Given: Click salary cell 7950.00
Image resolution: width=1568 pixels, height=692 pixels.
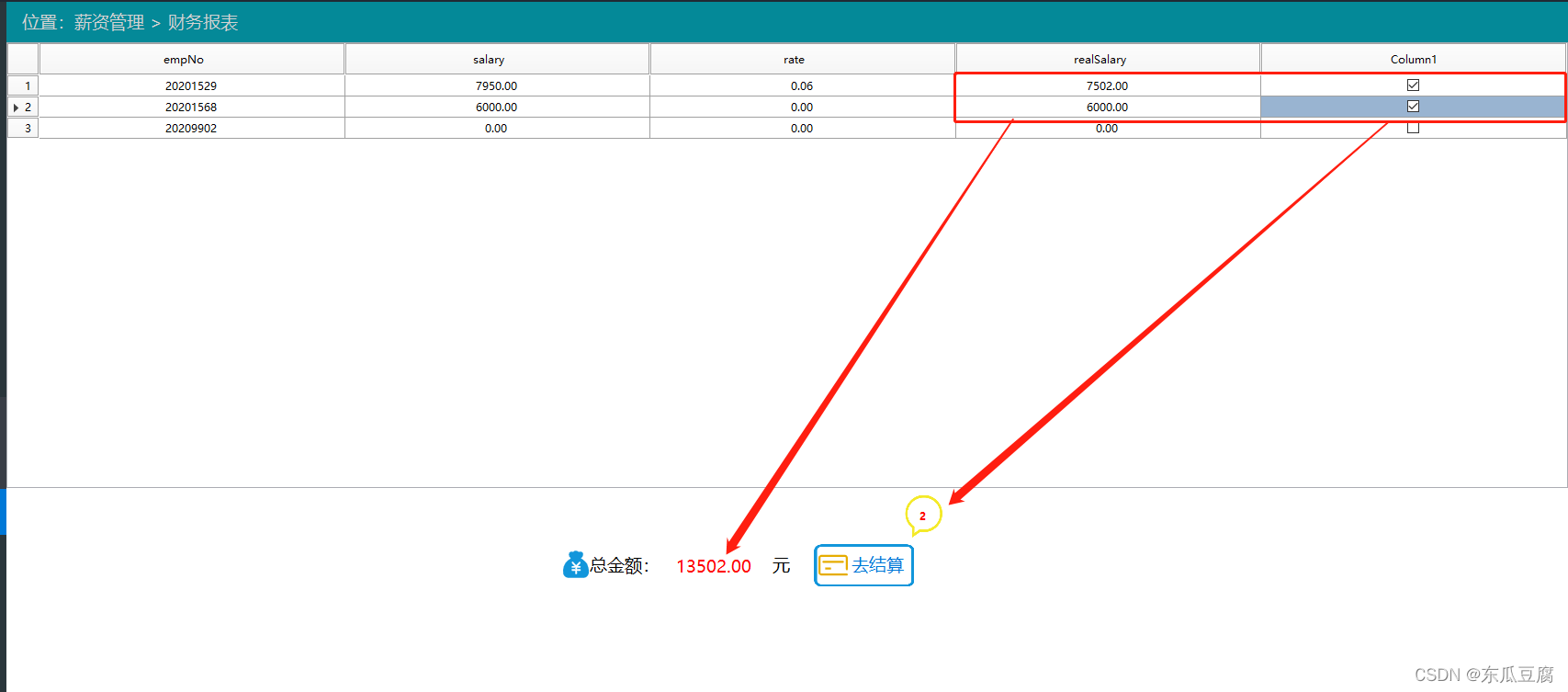Looking at the screenshot, I should pos(497,85).
